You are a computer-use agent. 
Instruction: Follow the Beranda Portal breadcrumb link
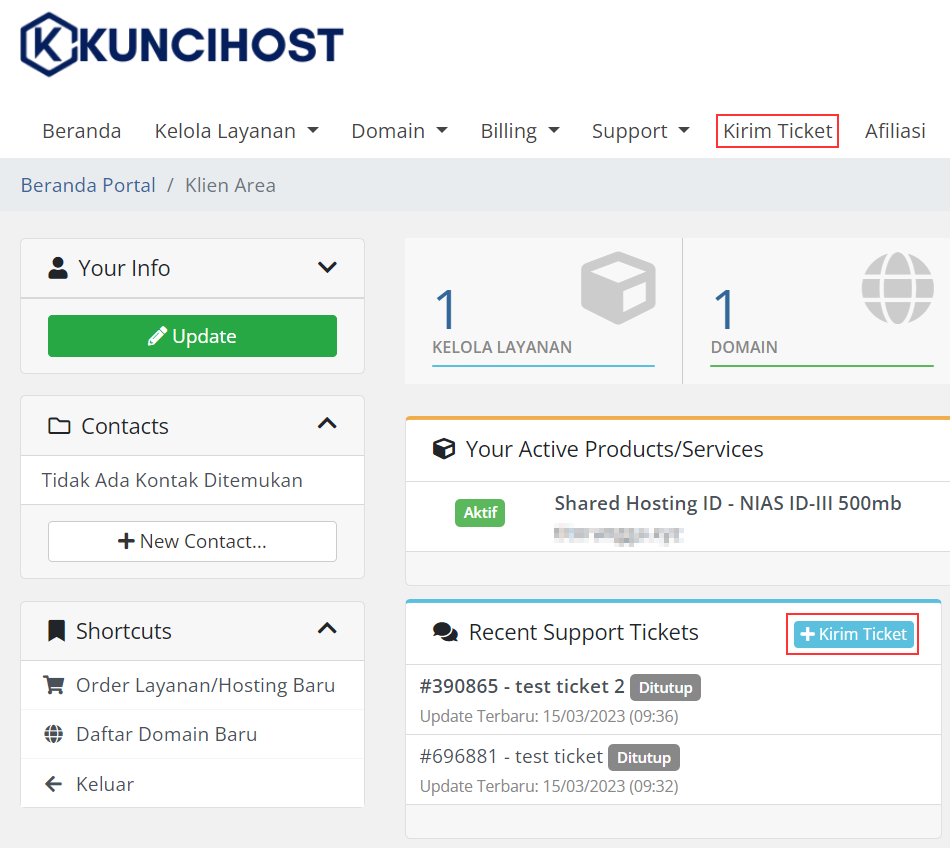pos(88,185)
